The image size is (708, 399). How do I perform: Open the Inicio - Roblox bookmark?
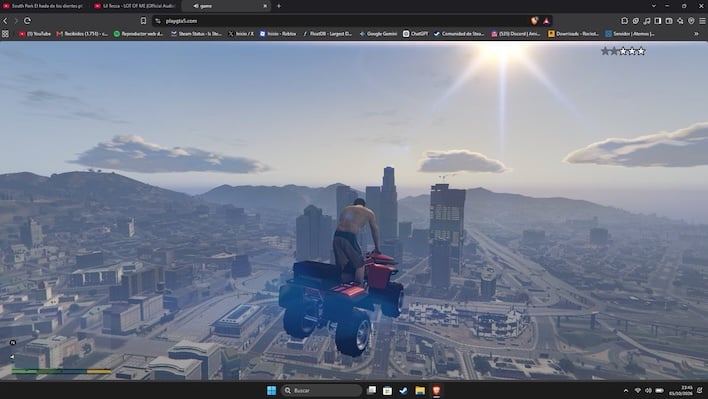click(278, 34)
